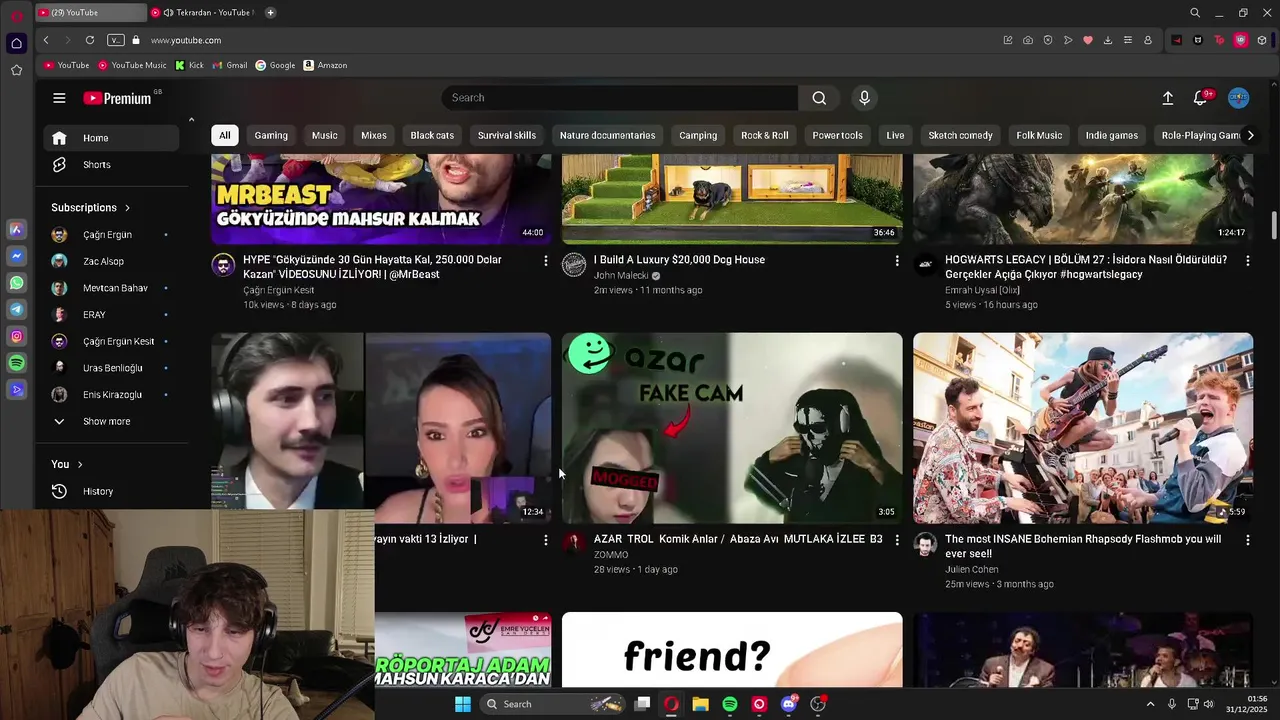Open the YouTube guide hamburger menu
The height and width of the screenshot is (720, 1280).
tap(59, 98)
